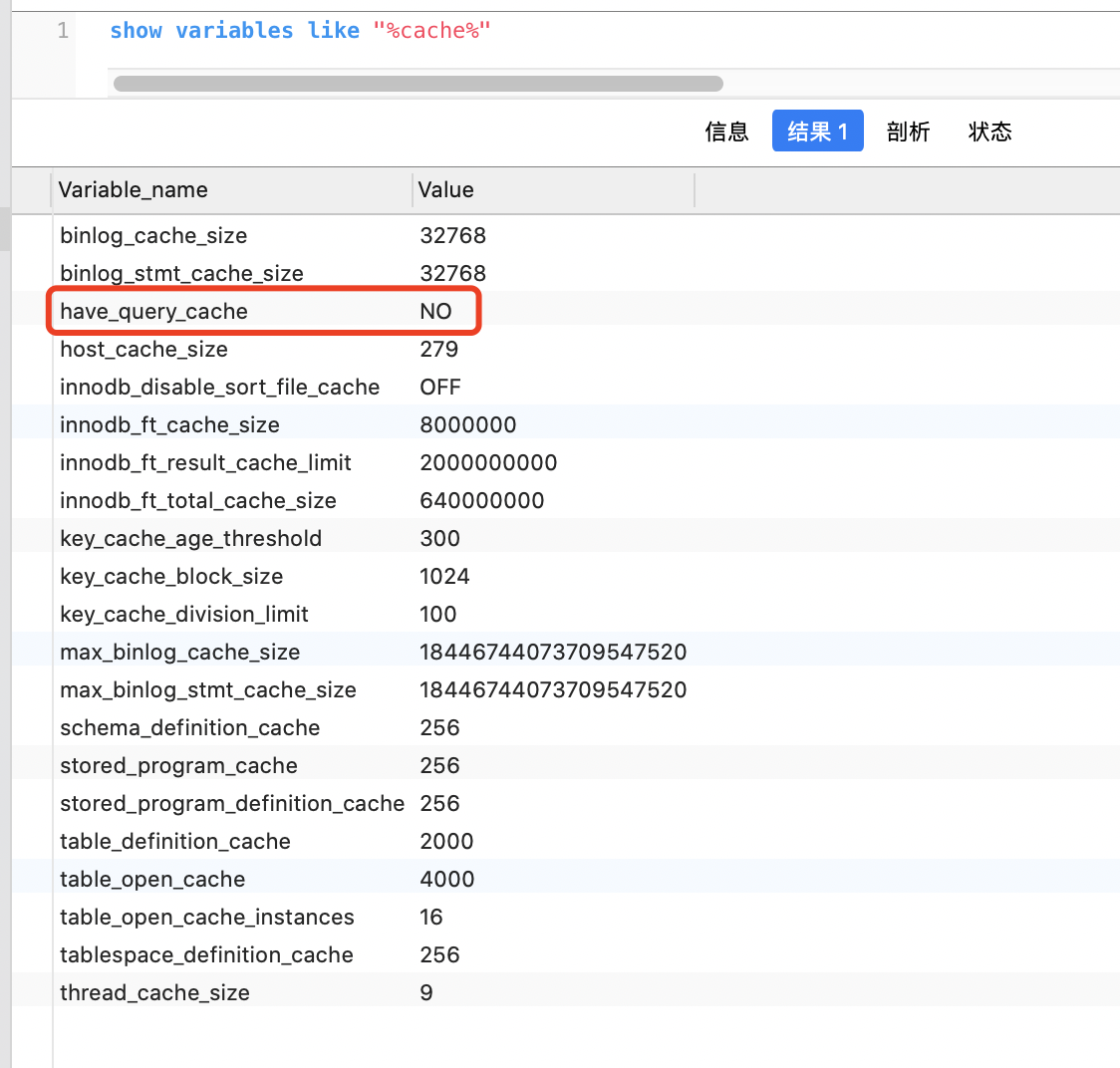The height and width of the screenshot is (1068, 1120).
Task: Switch to the 信息 tab
Action: 725,132
